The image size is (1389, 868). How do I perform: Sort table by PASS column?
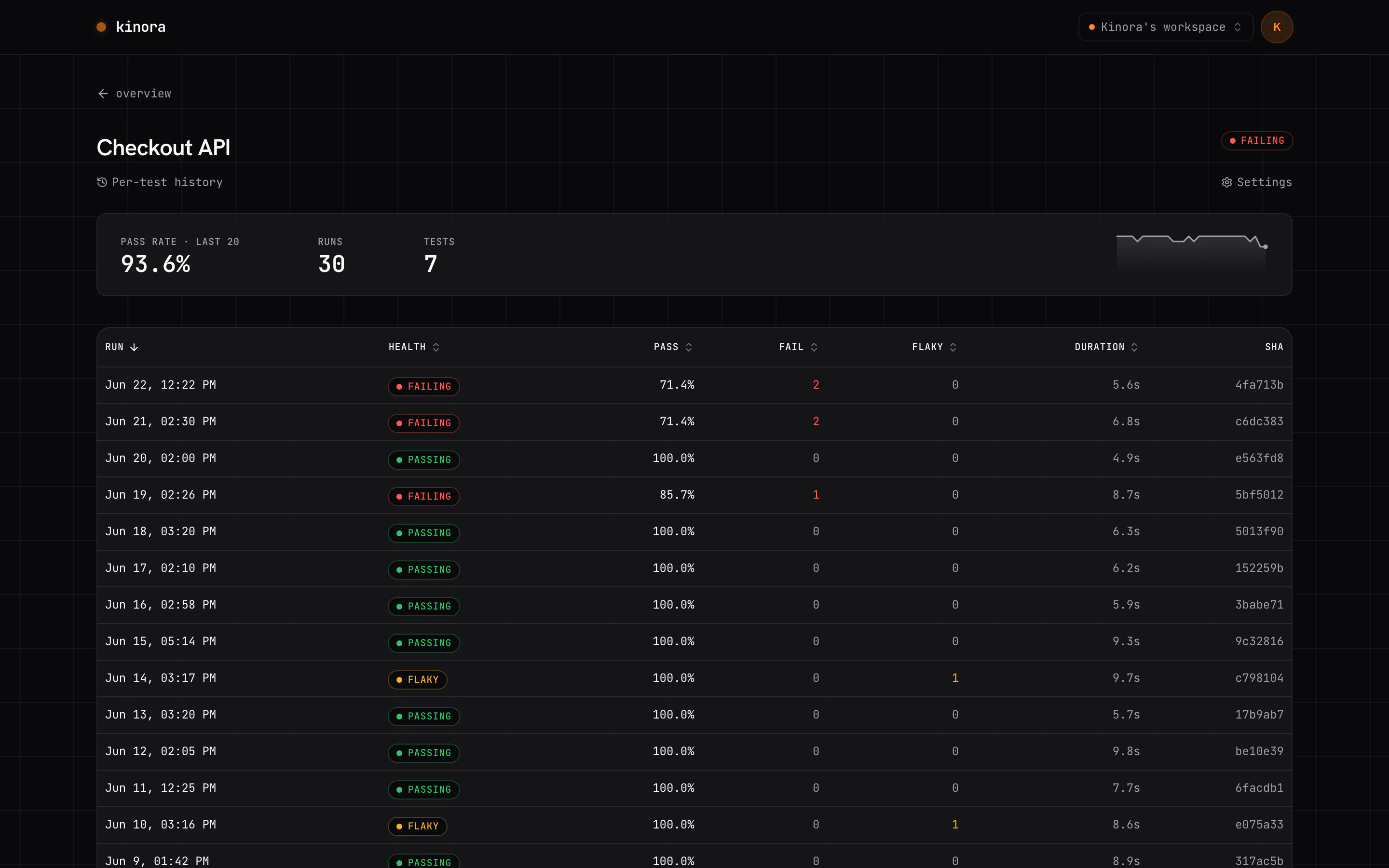(x=673, y=347)
